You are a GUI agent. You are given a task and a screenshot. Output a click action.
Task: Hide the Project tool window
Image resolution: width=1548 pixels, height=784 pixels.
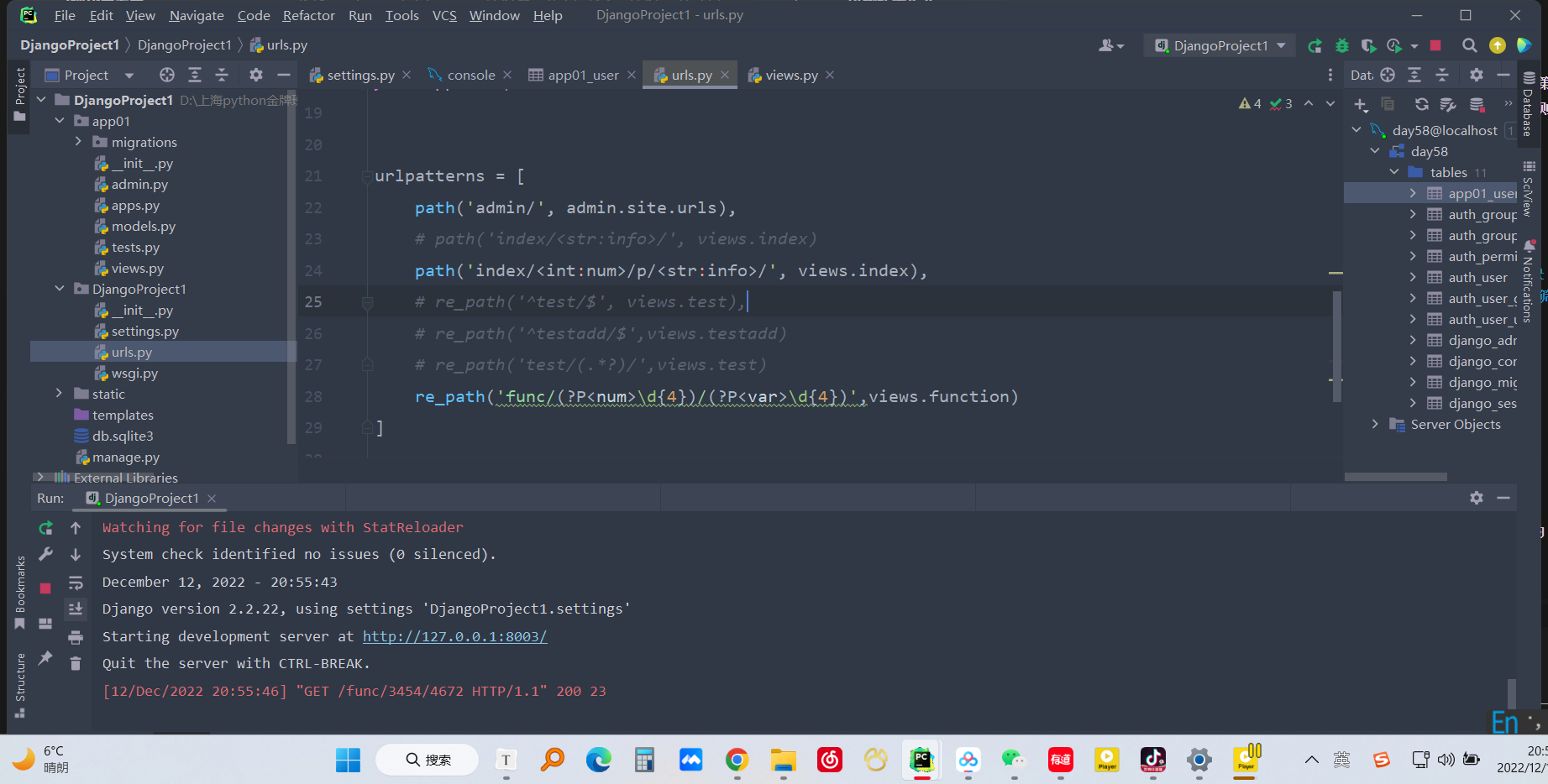(284, 75)
